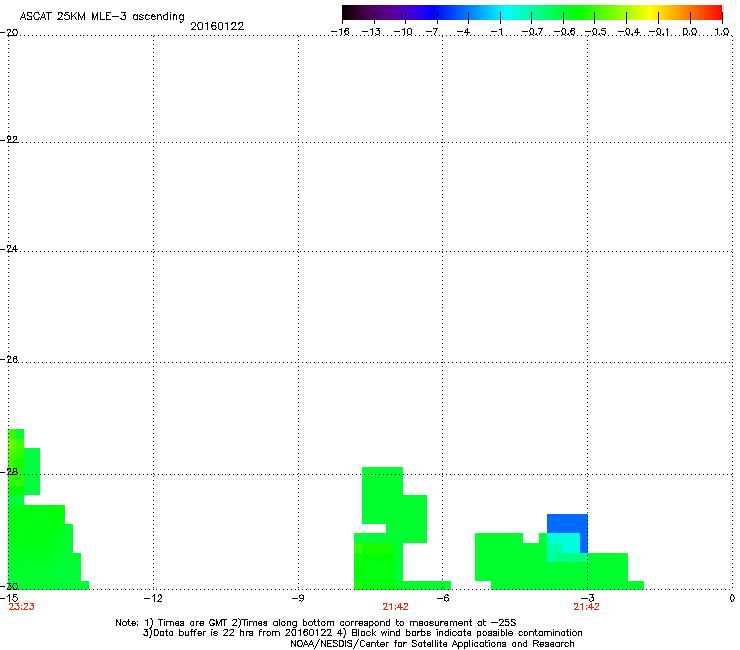Click the '21:42' time stamp left of -6

pyautogui.click(x=395, y=607)
